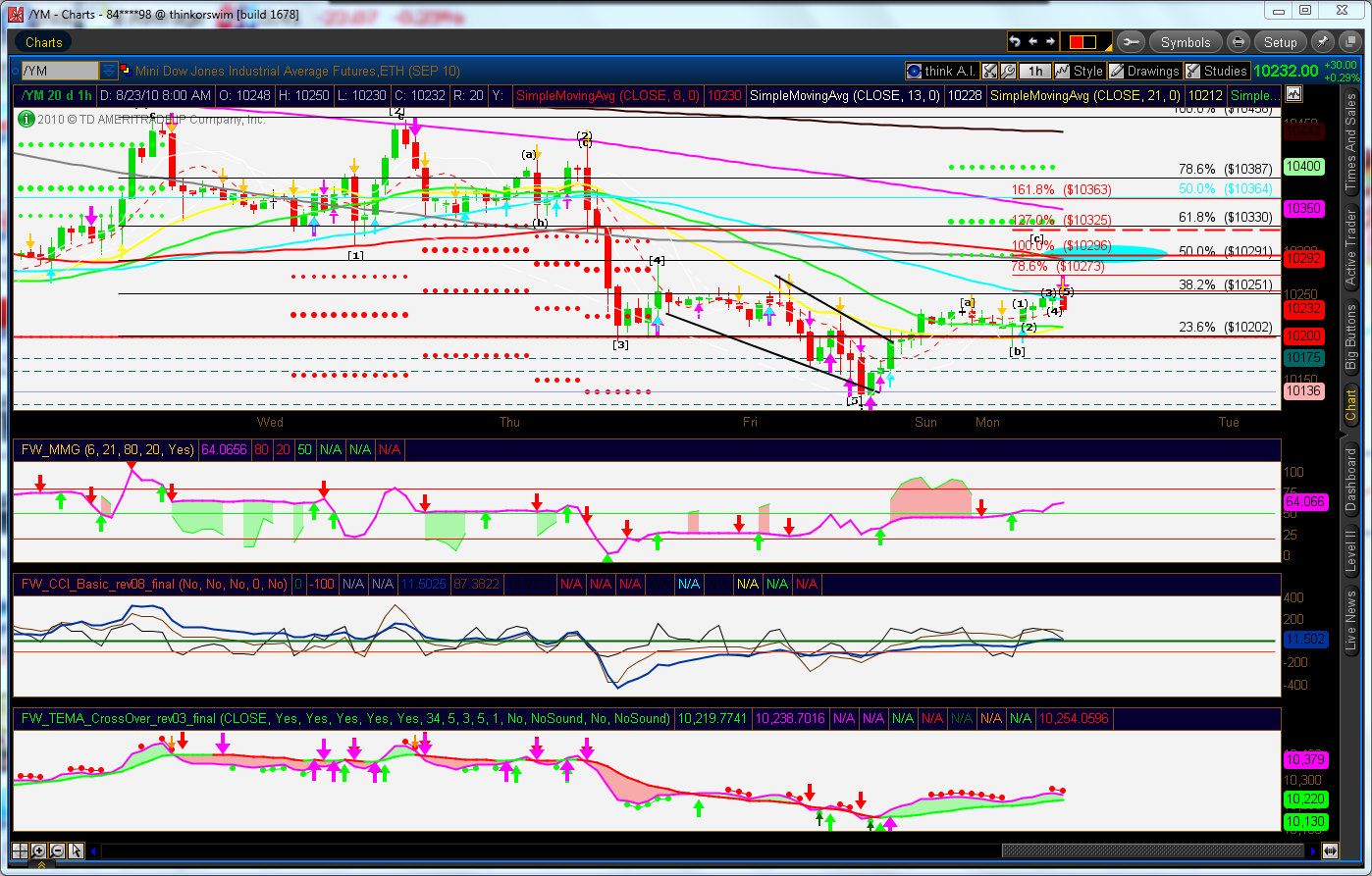
Task: Open the Charts tab
Action: (44, 42)
